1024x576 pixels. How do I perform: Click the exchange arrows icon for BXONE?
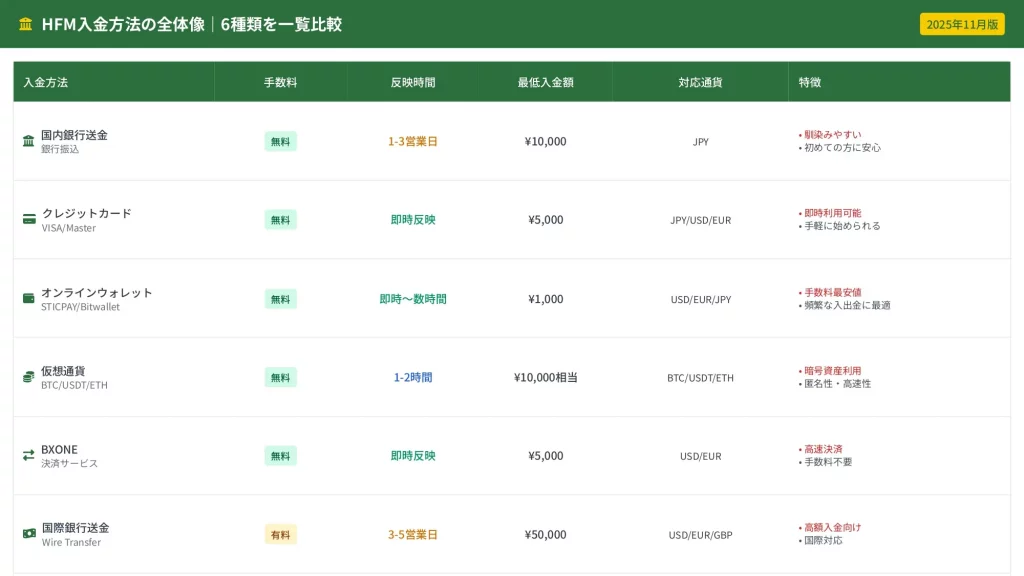click(x=29, y=455)
